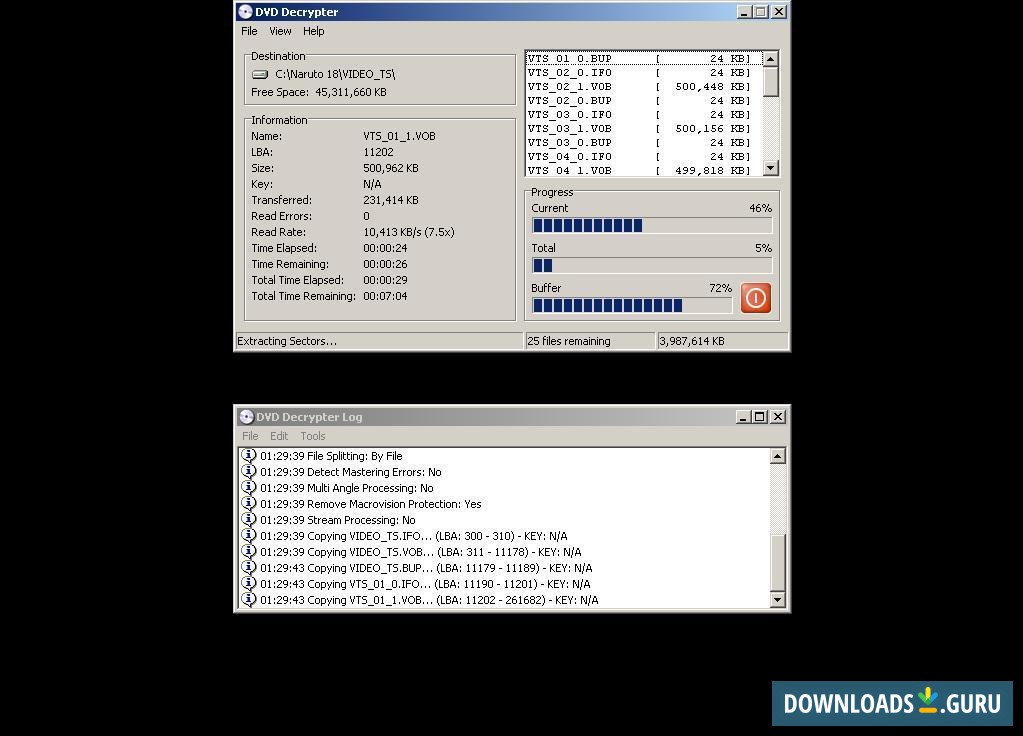Click info icon beside Stream Processing entry

pos(249,519)
